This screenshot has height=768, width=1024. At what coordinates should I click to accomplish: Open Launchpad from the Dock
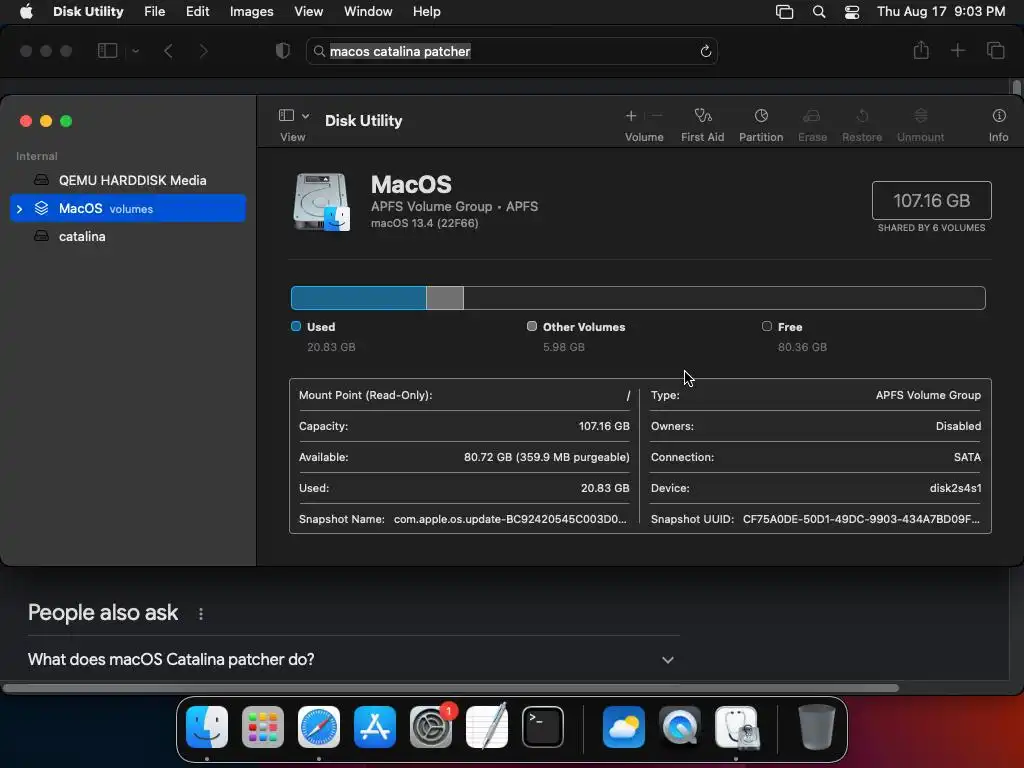(x=263, y=727)
